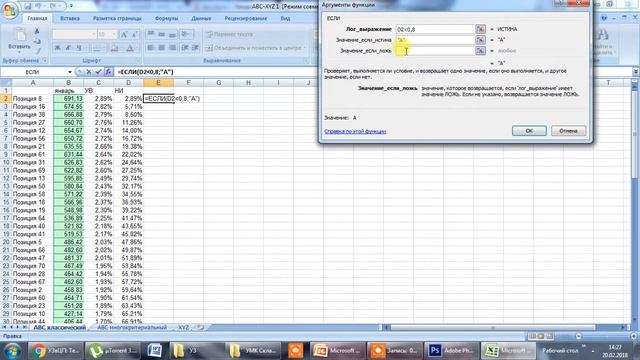Align text right in ribbon

pos(173,48)
